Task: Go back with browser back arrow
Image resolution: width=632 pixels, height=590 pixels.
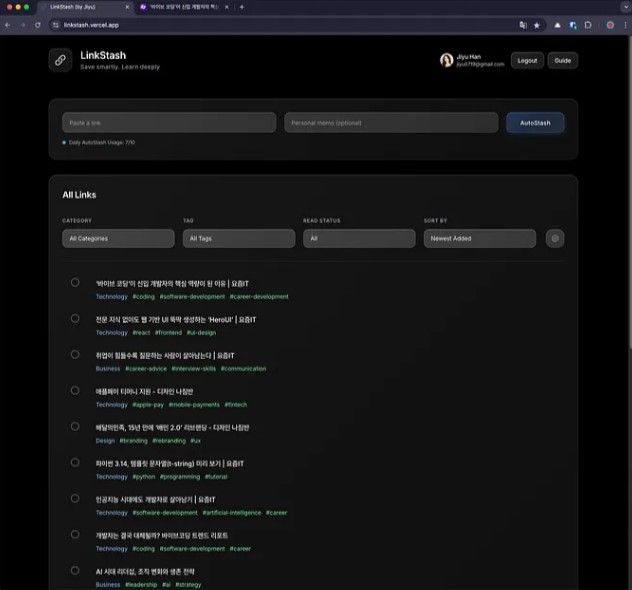Action: [8, 25]
